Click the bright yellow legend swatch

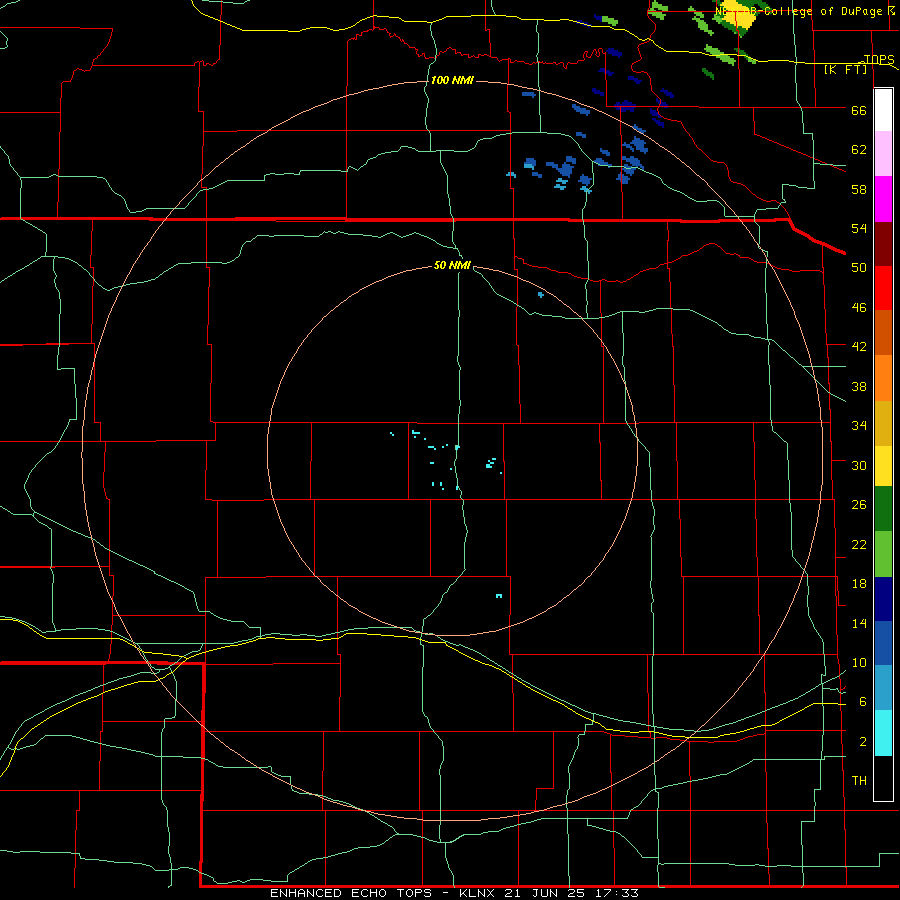point(883,465)
